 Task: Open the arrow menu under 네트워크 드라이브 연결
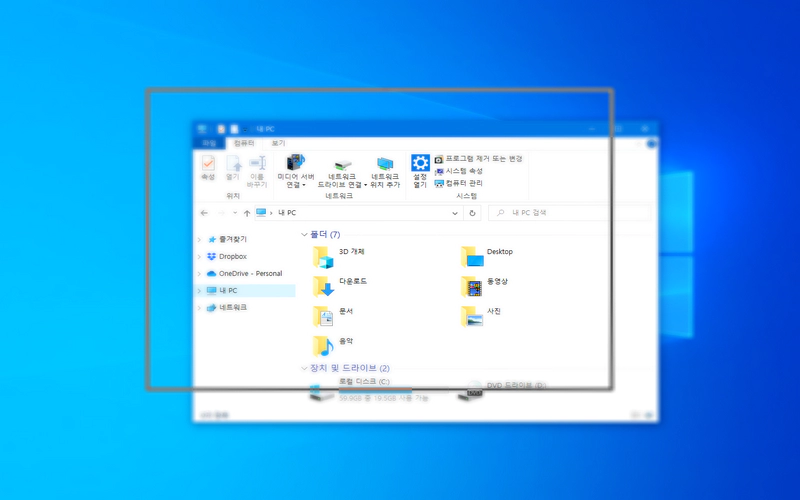(365, 185)
